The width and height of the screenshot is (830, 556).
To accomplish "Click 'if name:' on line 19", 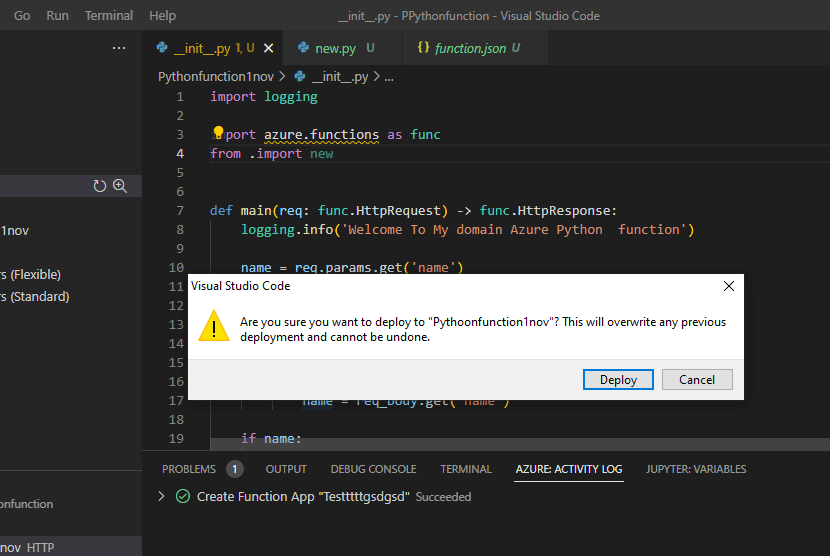I will (x=271, y=438).
